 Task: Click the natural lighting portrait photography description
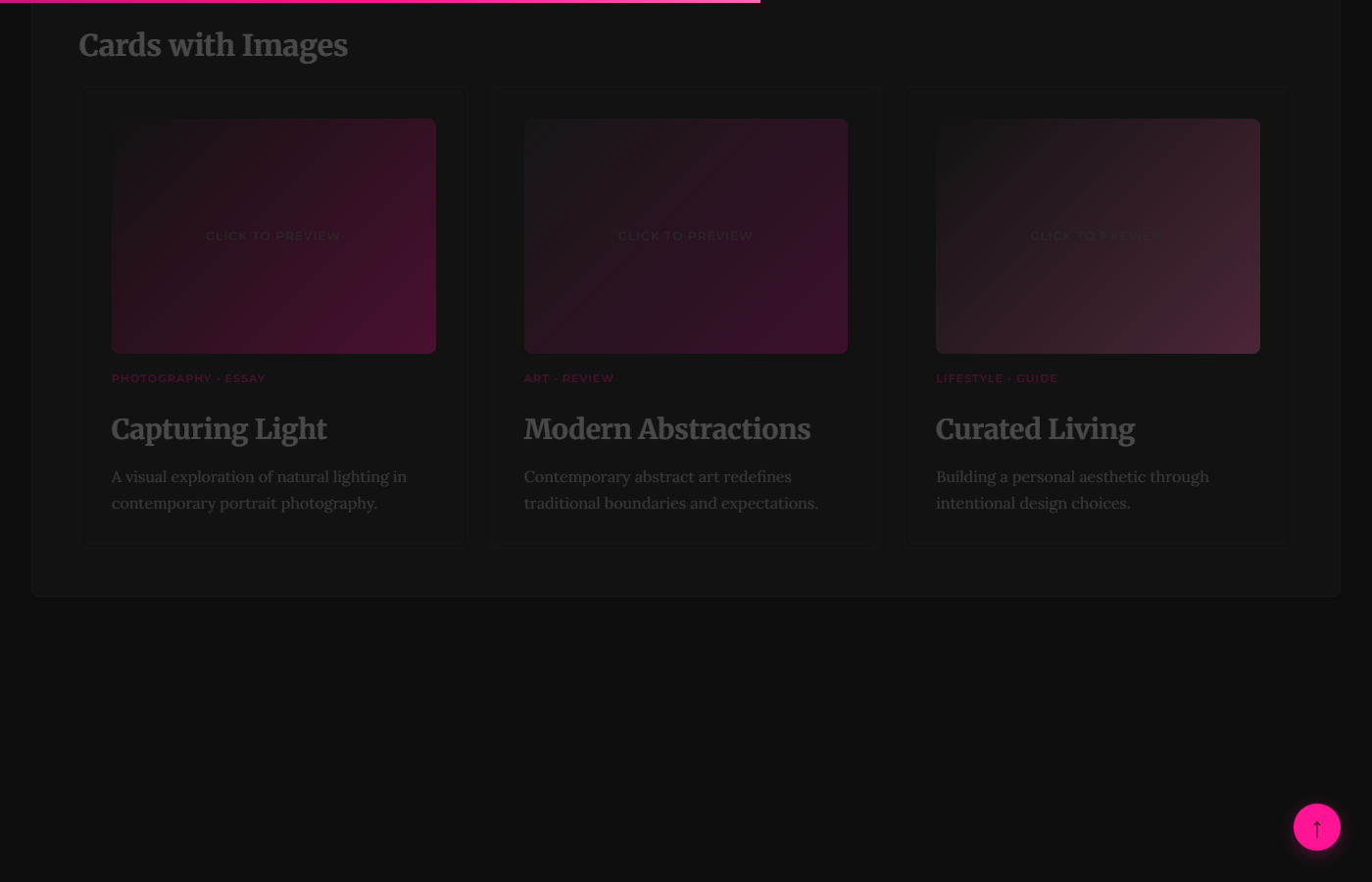click(x=259, y=490)
